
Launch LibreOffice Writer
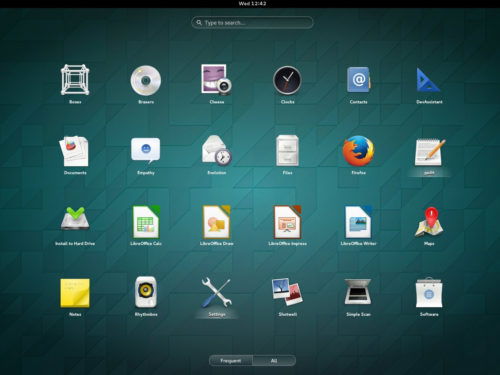click(x=358, y=222)
